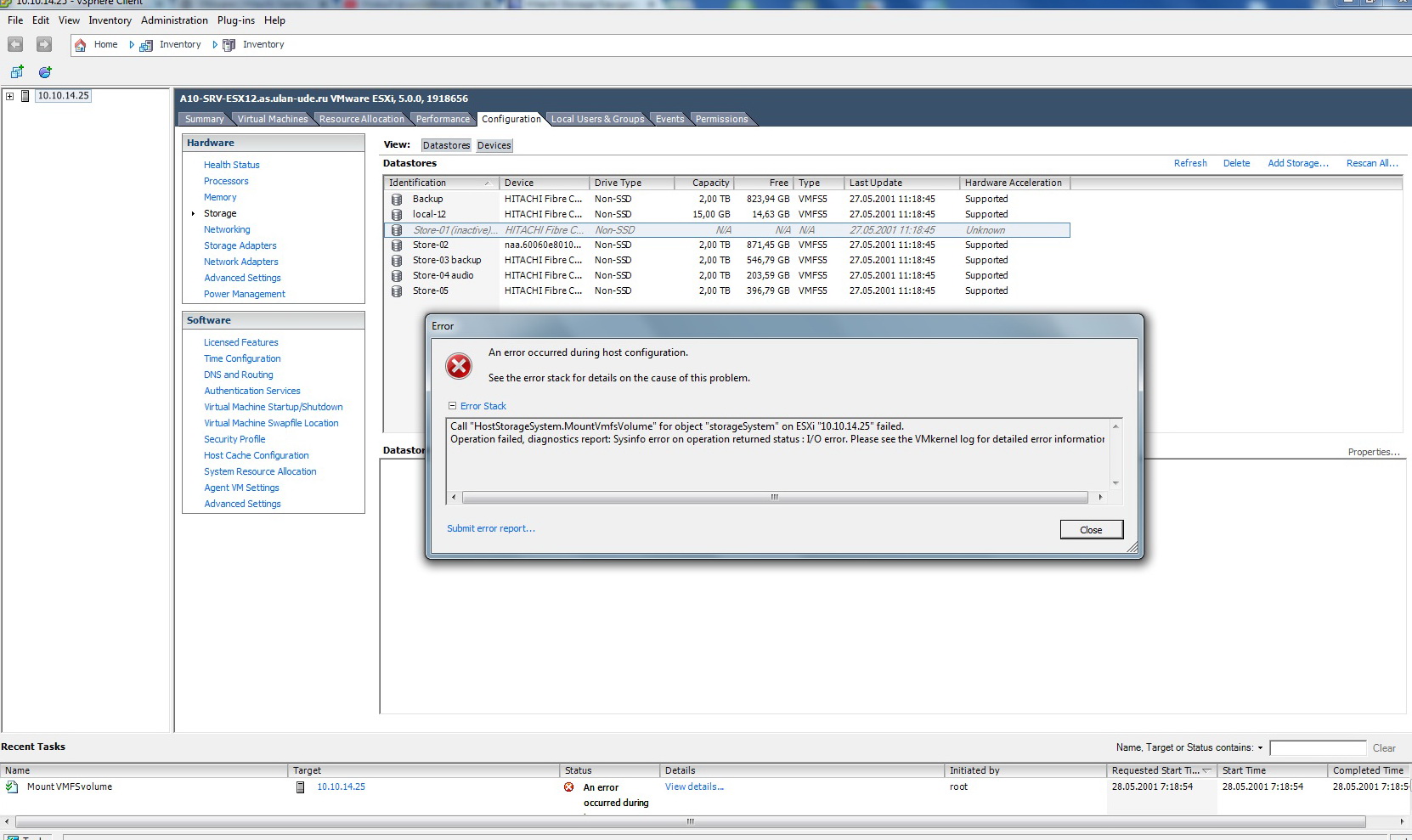Click the Hardware Acceleration column header
This screenshot has width=1412, height=840.
(x=1014, y=183)
